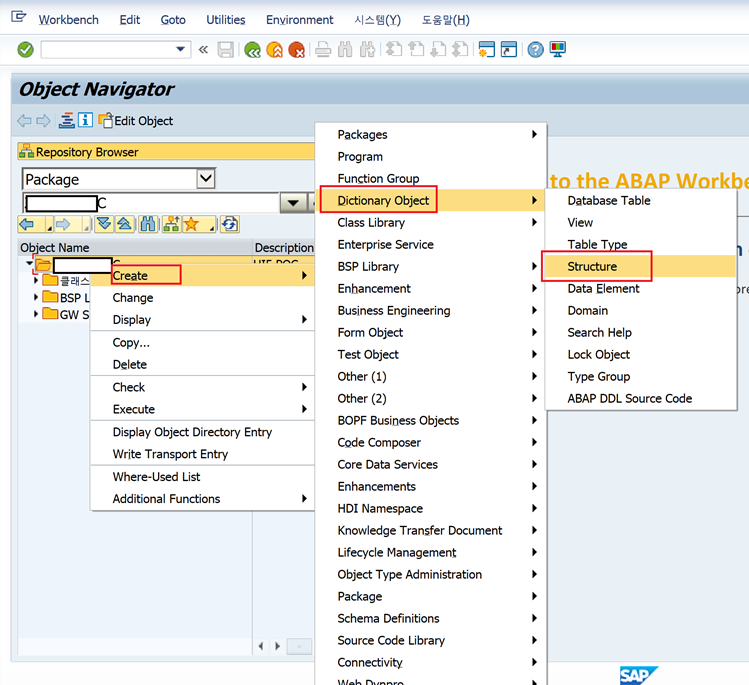The height and width of the screenshot is (685, 749).
Task: Click the blue information icon
Action: coord(86,120)
